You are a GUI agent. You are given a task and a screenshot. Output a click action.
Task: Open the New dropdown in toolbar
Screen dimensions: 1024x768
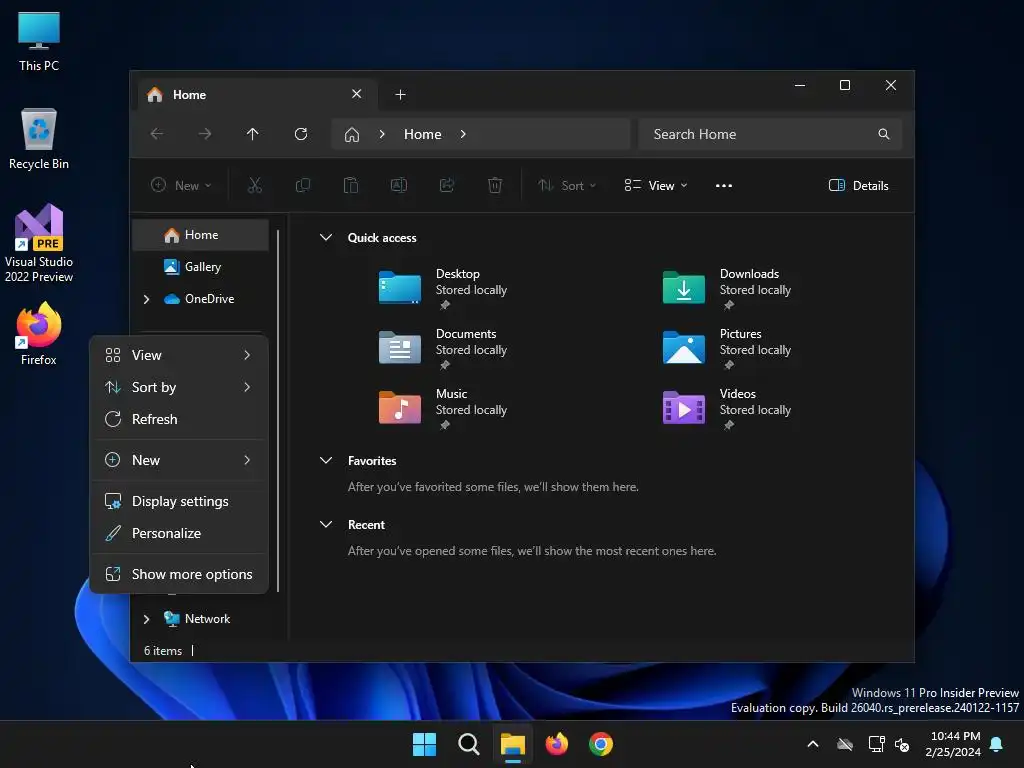(x=181, y=185)
